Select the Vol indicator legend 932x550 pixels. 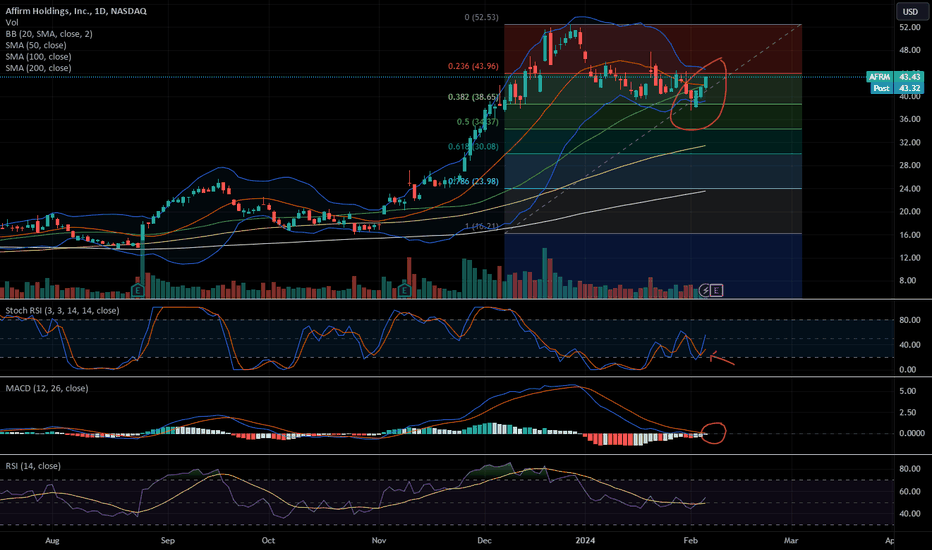12,22
